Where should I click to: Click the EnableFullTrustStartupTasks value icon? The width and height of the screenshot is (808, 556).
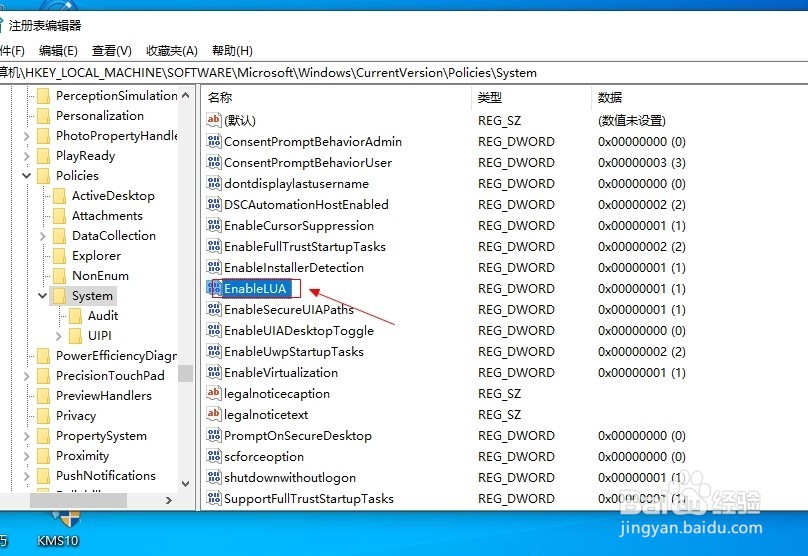click(214, 246)
